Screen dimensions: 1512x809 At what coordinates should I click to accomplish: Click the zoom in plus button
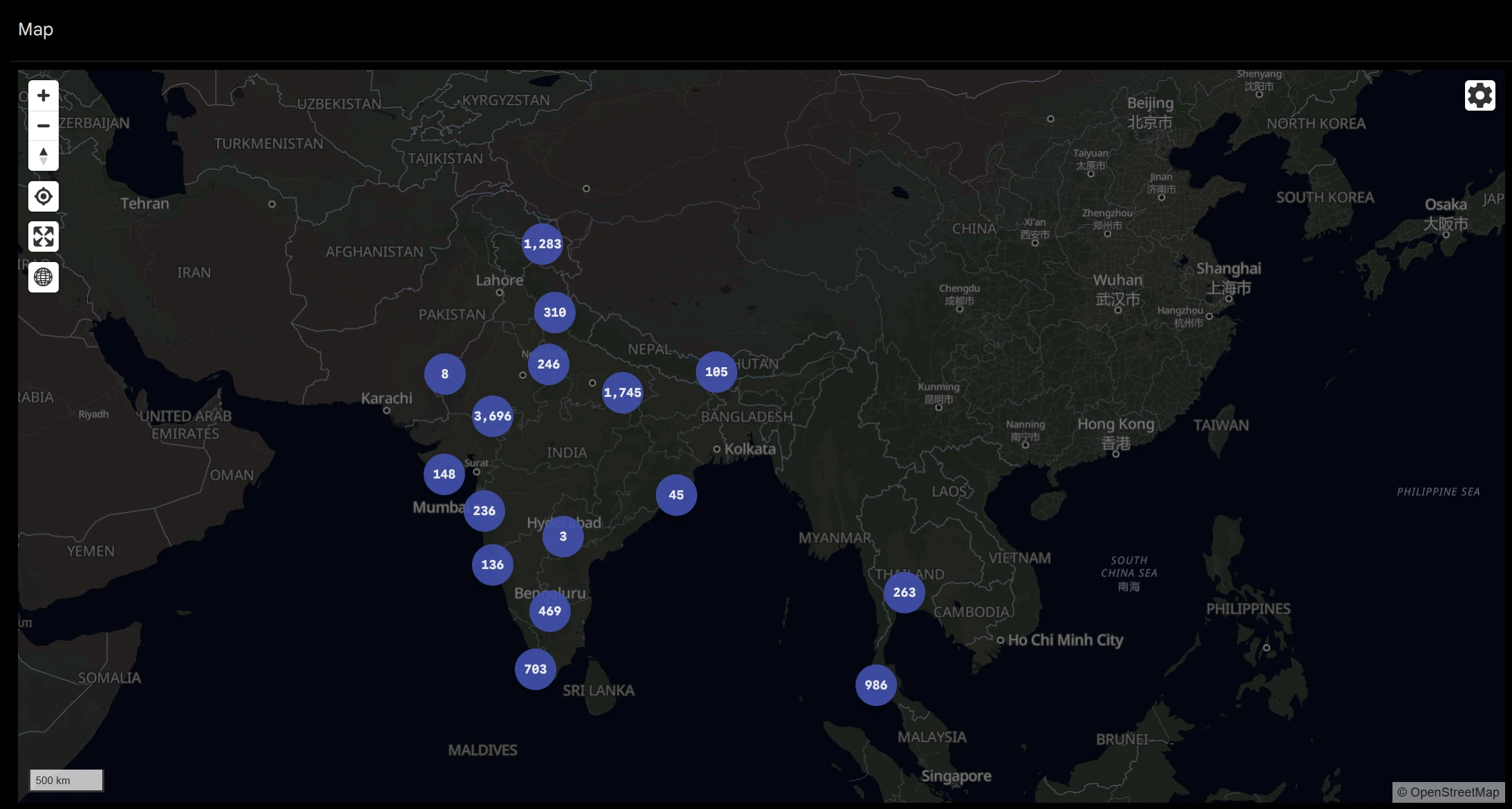[x=44, y=95]
